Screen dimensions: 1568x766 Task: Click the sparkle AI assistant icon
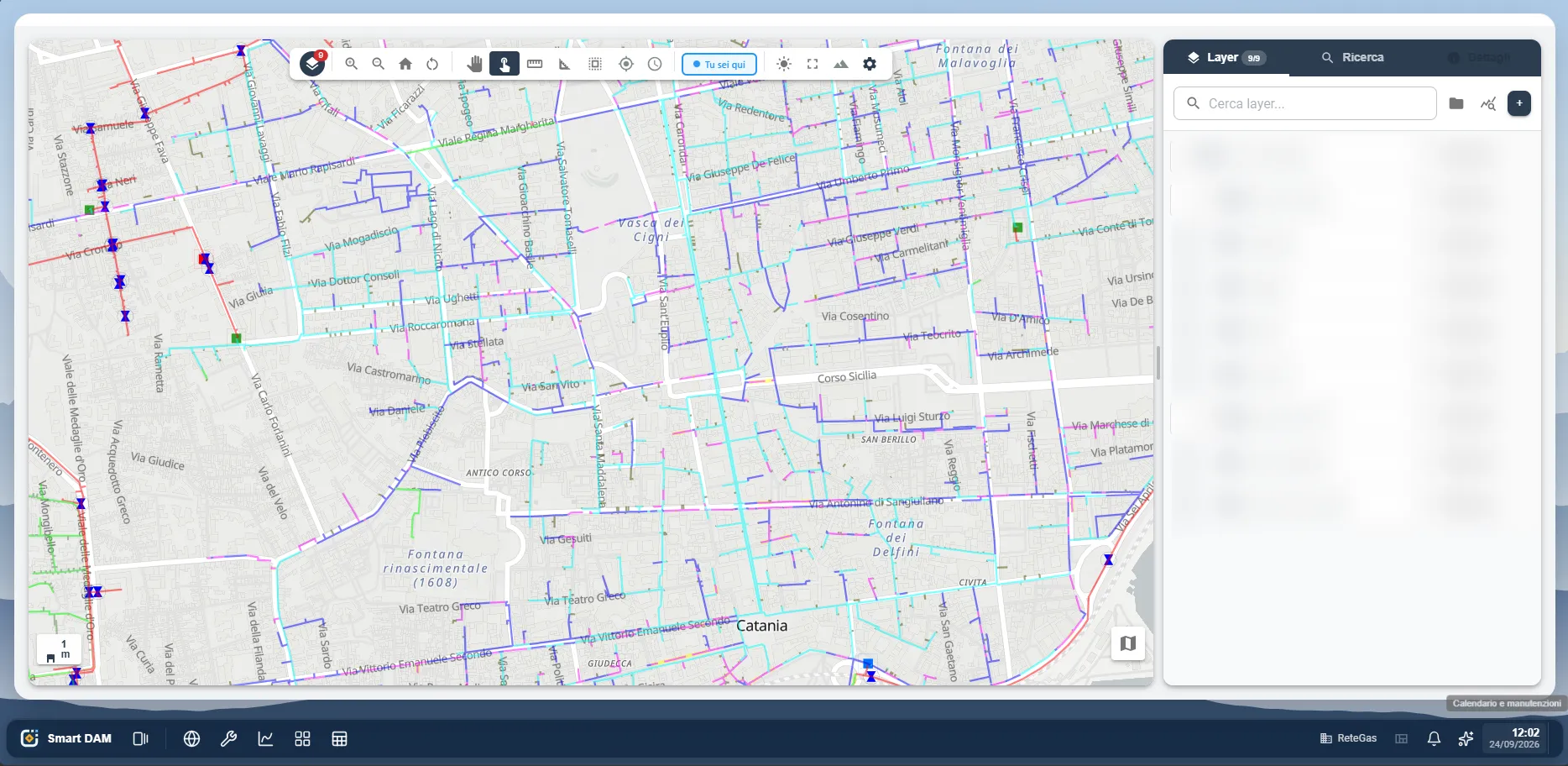pos(1466,738)
